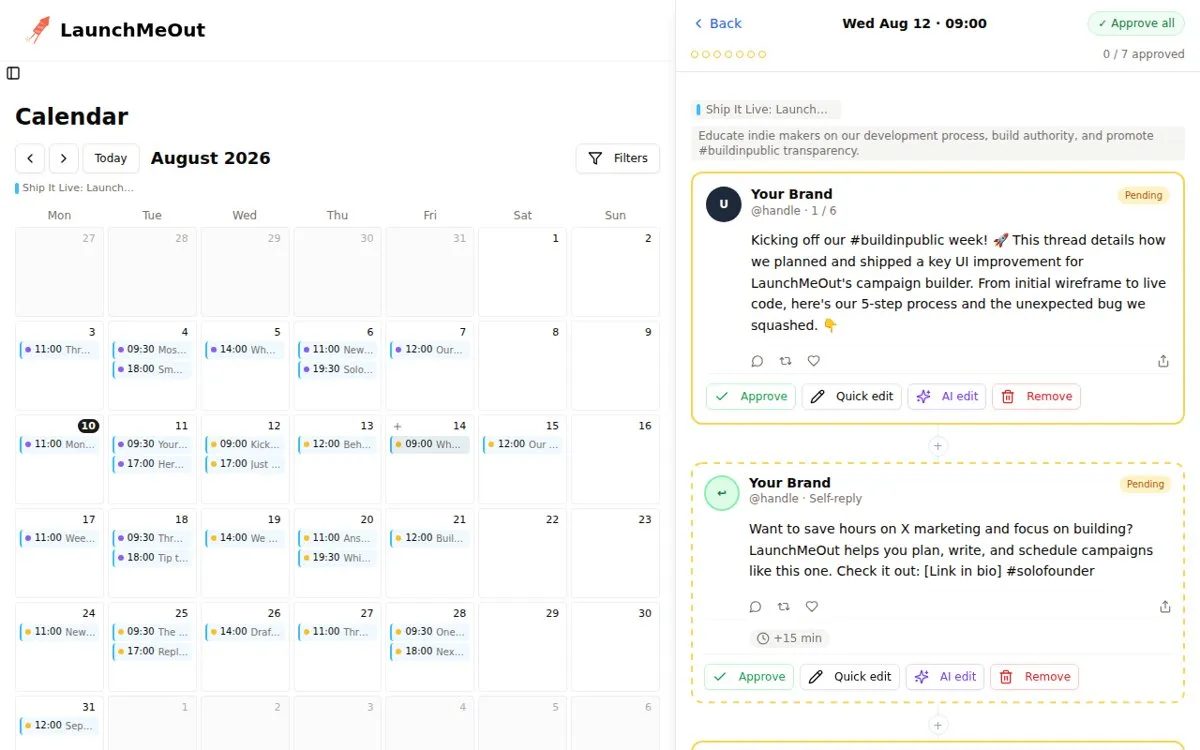Click the '0 / 7 approved' counter

(1144, 54)
